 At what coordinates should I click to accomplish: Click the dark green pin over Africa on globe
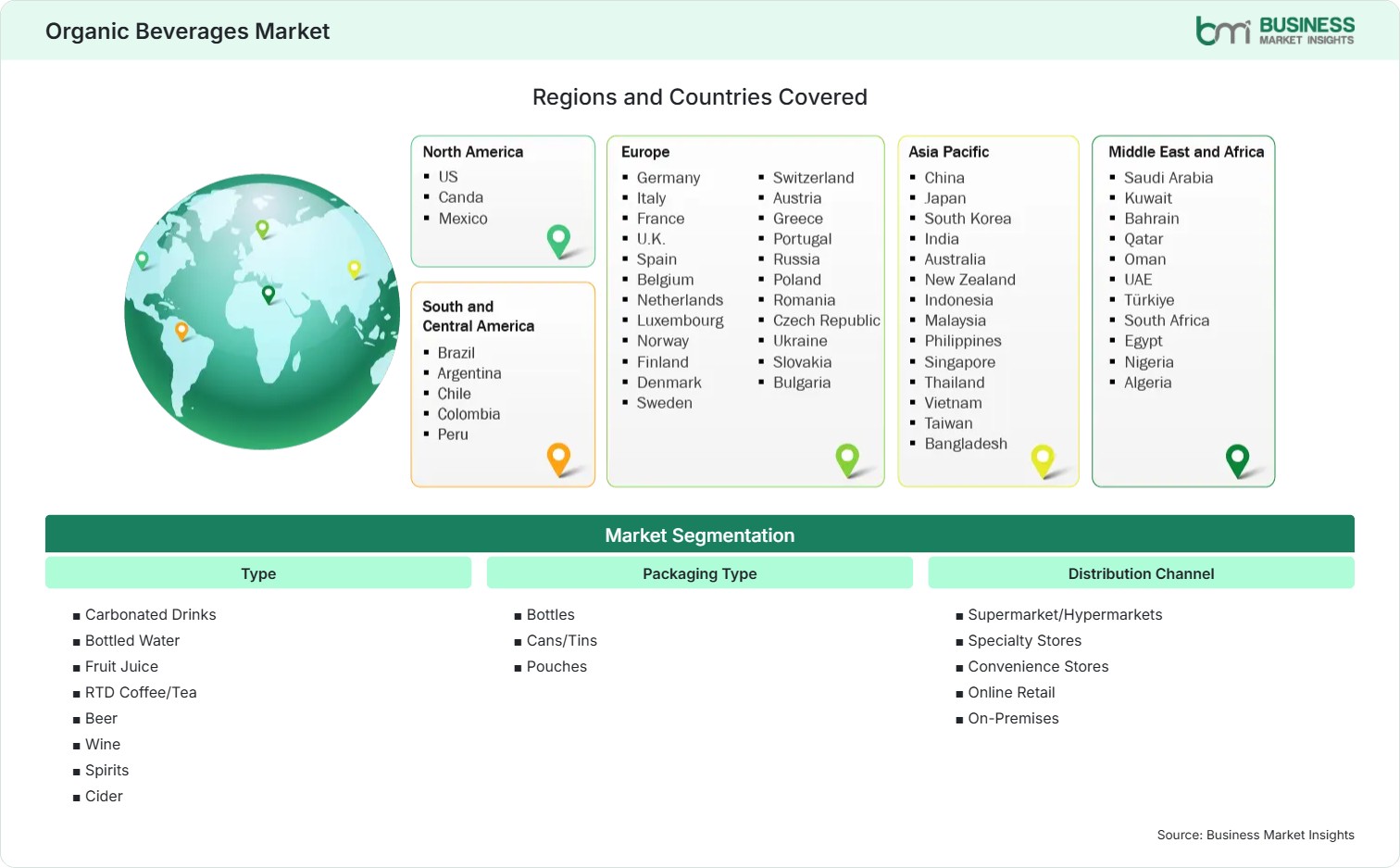coord(269,294)
